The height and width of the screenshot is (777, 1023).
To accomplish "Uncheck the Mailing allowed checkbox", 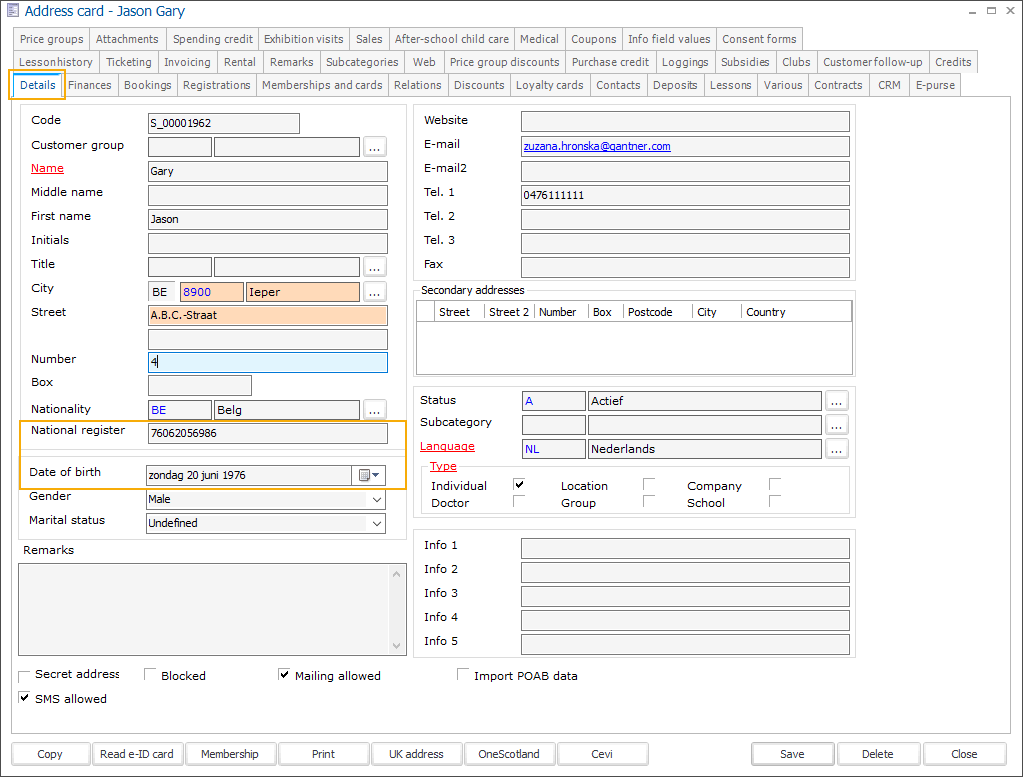I will click(x=285, y=675).
